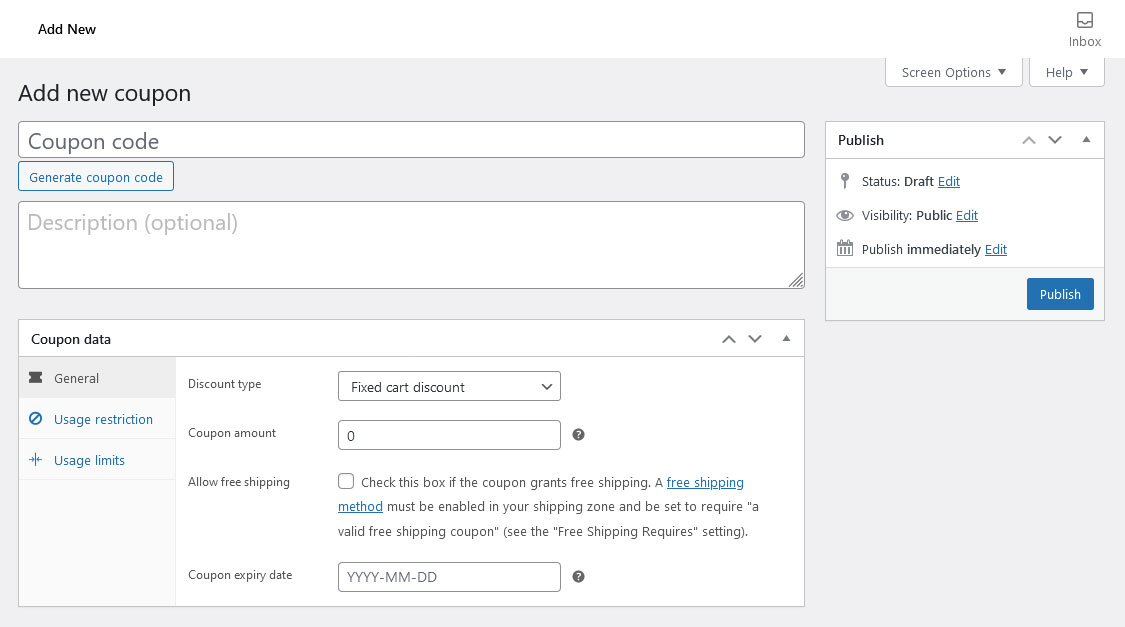The width and height of the screenshot is (1125, 627).
Task: Move Coupon data panel up
Action: 729,339
